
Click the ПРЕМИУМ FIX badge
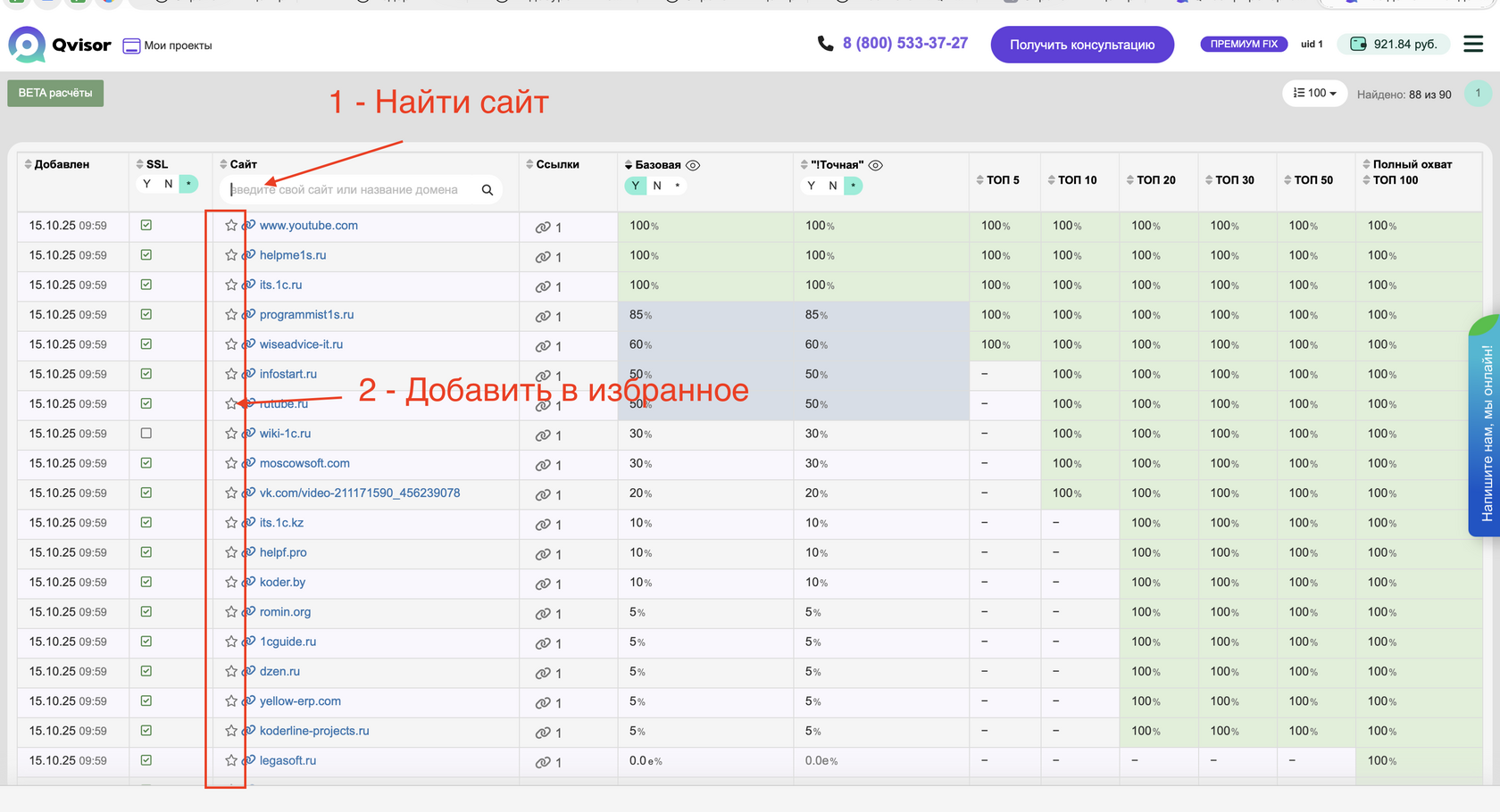[1244, 44]
